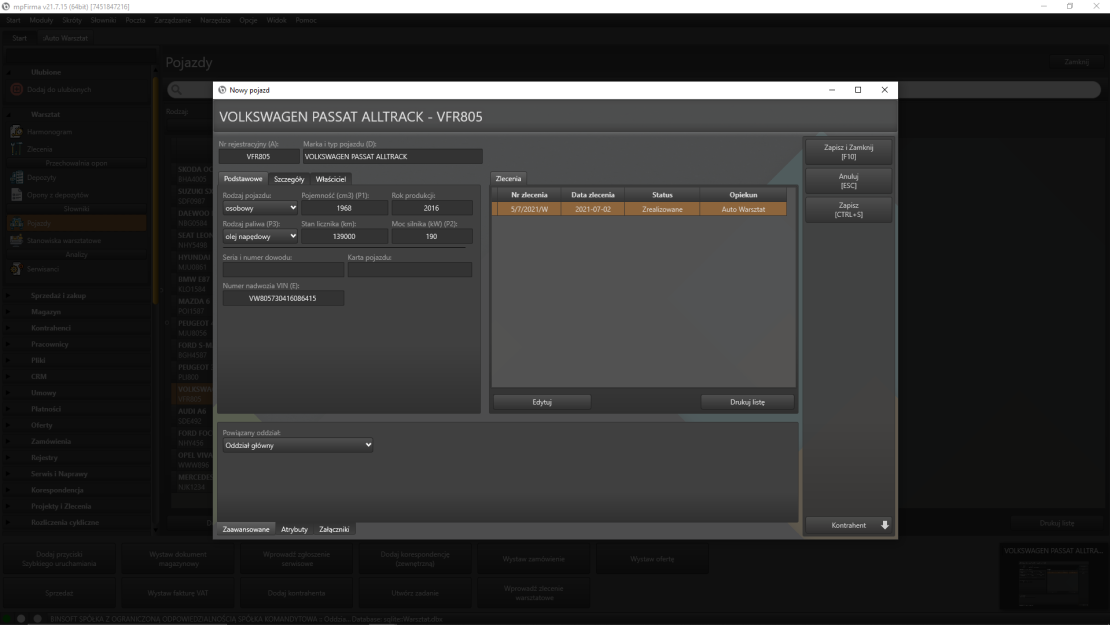1110x625 pixels.
Task: Click the Pojazdy car icon in sidebar
Action: 16,223
